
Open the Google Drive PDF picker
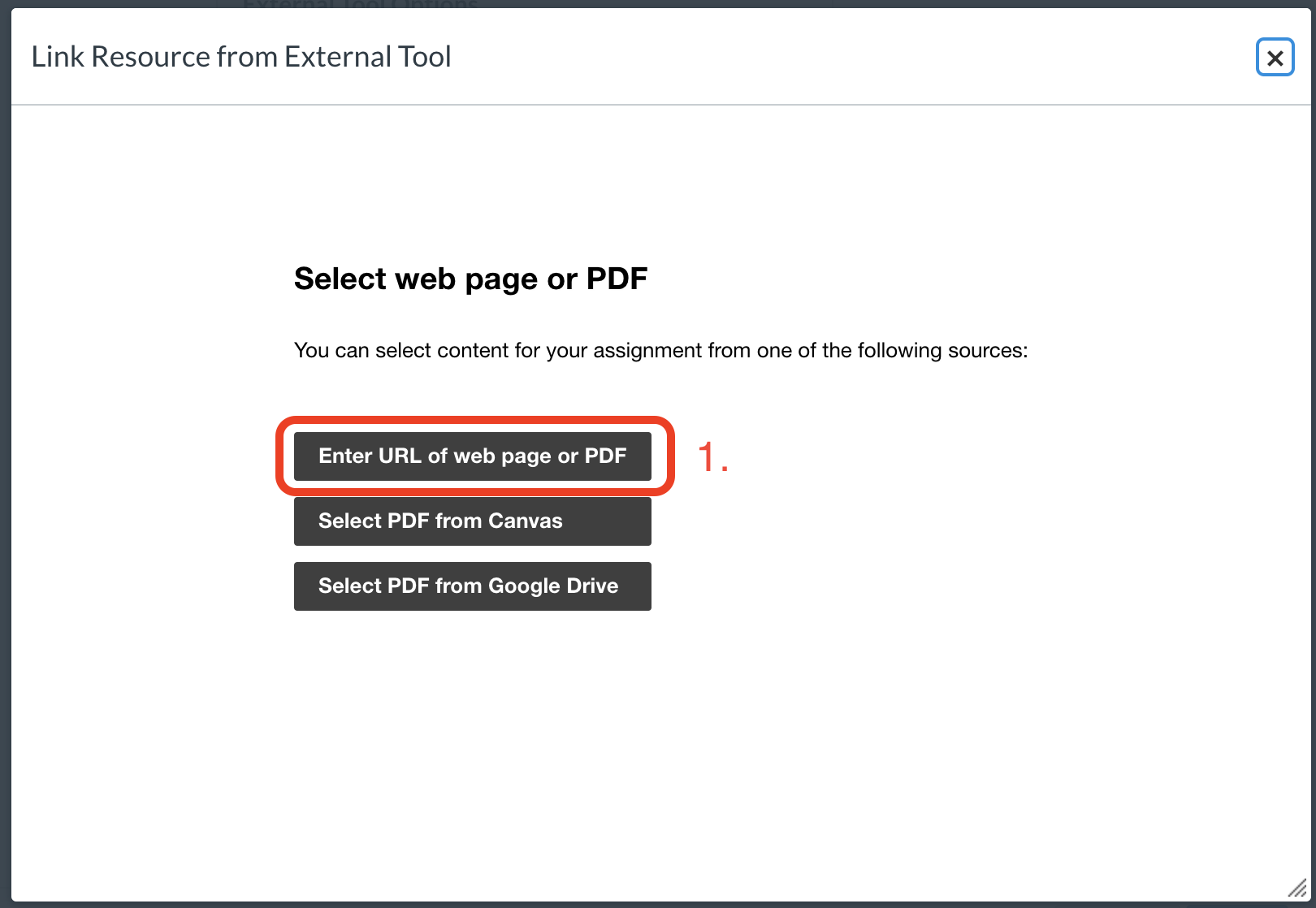[x=473, y=586]
